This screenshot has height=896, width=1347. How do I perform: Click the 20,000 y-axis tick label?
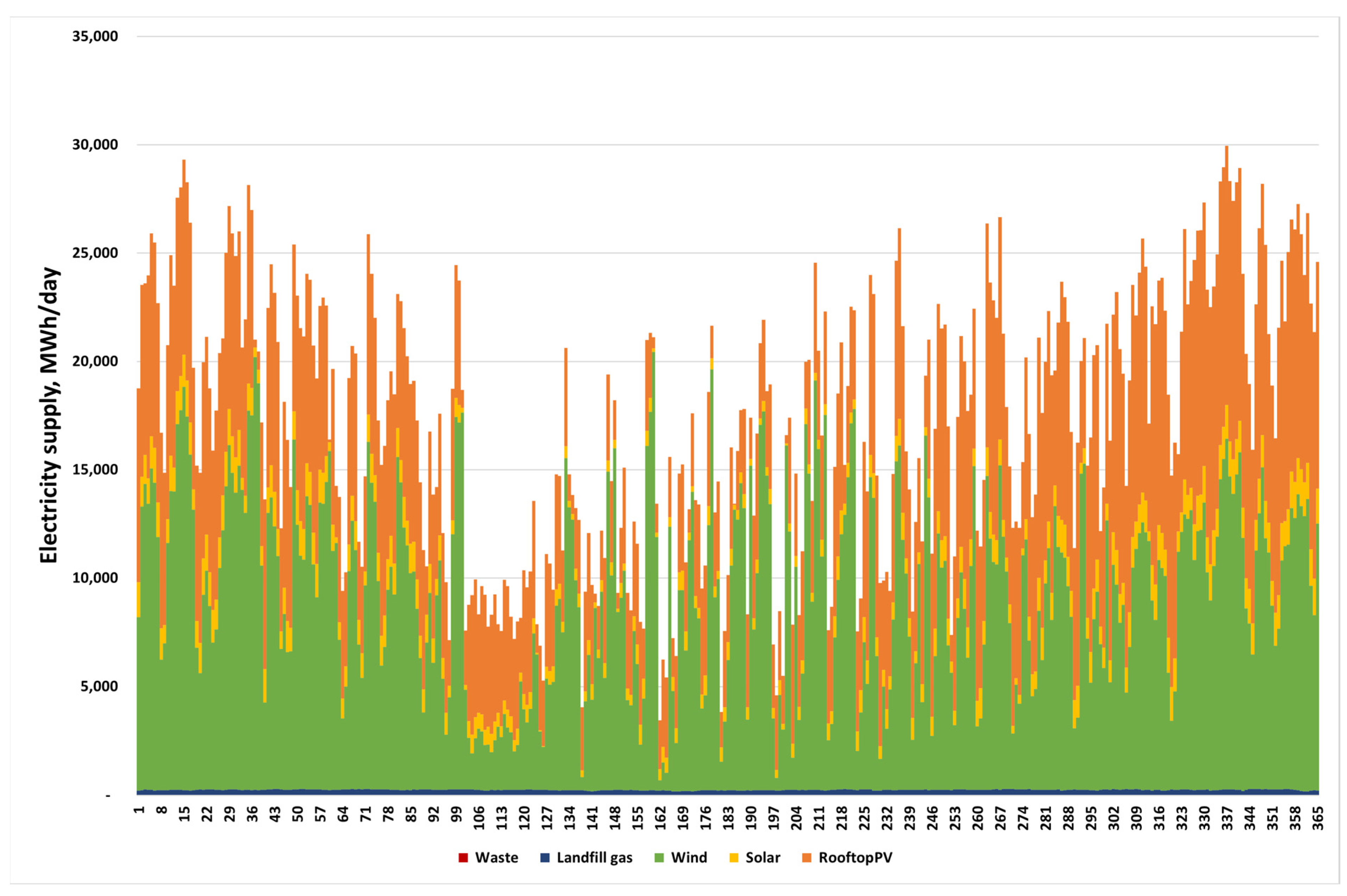[x=95, y=361]
